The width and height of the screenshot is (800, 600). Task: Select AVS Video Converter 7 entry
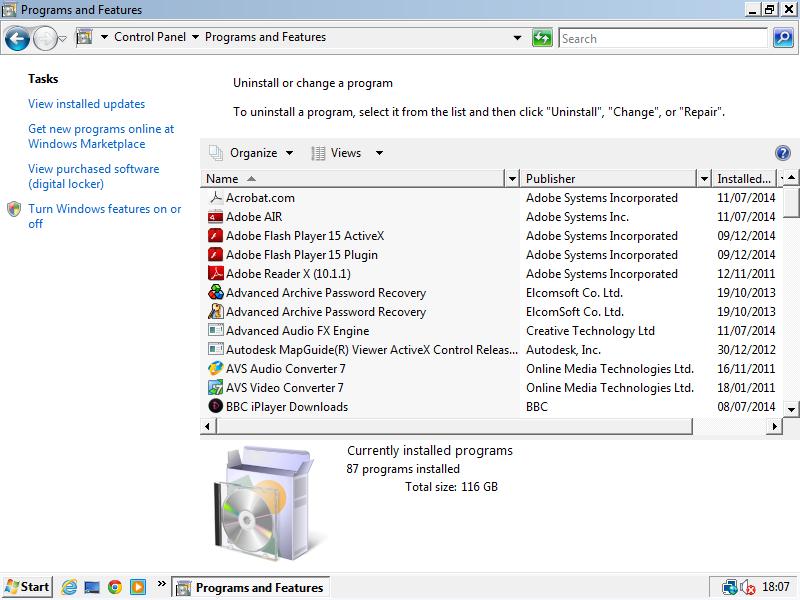(x=285, y=388)
